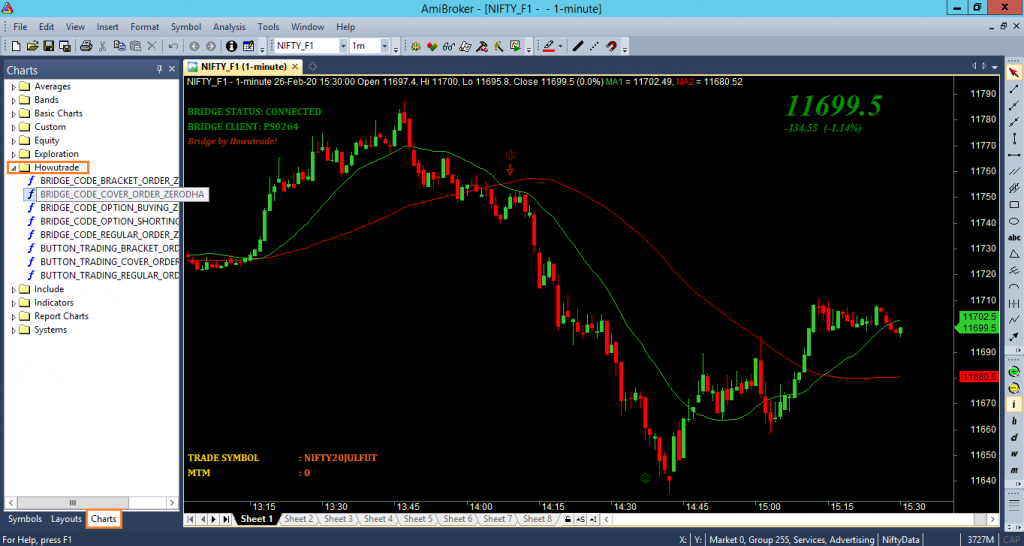
Task: Click the green zoom in icon
Action: (x=1014, y=372)
